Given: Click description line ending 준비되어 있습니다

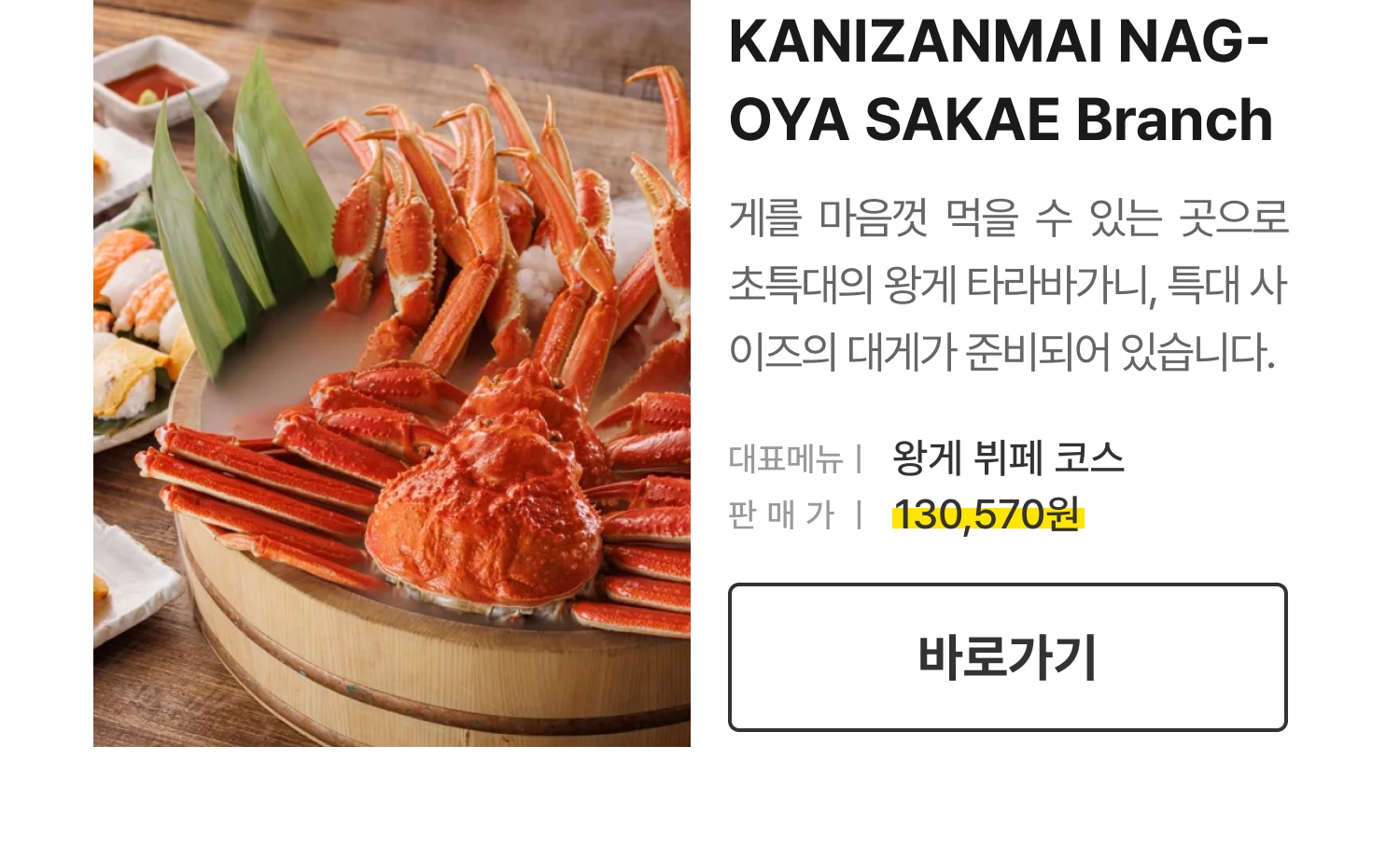Looking at the screenshot, I should (x=1001, y=352).
